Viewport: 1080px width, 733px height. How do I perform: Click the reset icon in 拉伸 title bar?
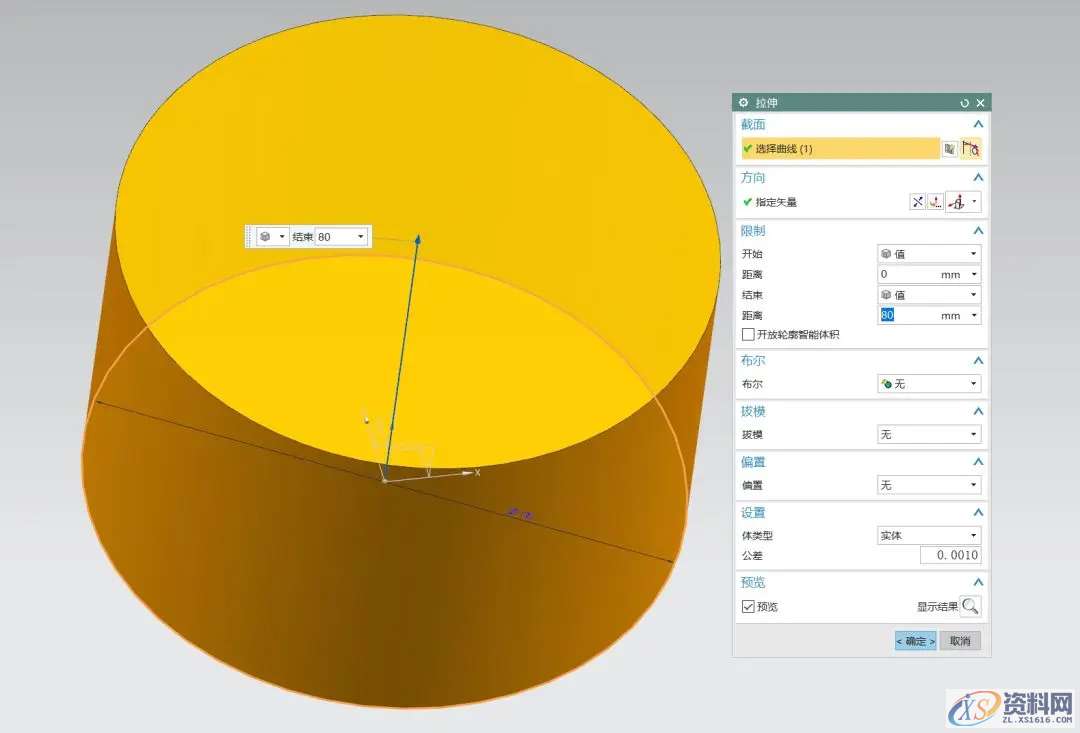(965, 103)
